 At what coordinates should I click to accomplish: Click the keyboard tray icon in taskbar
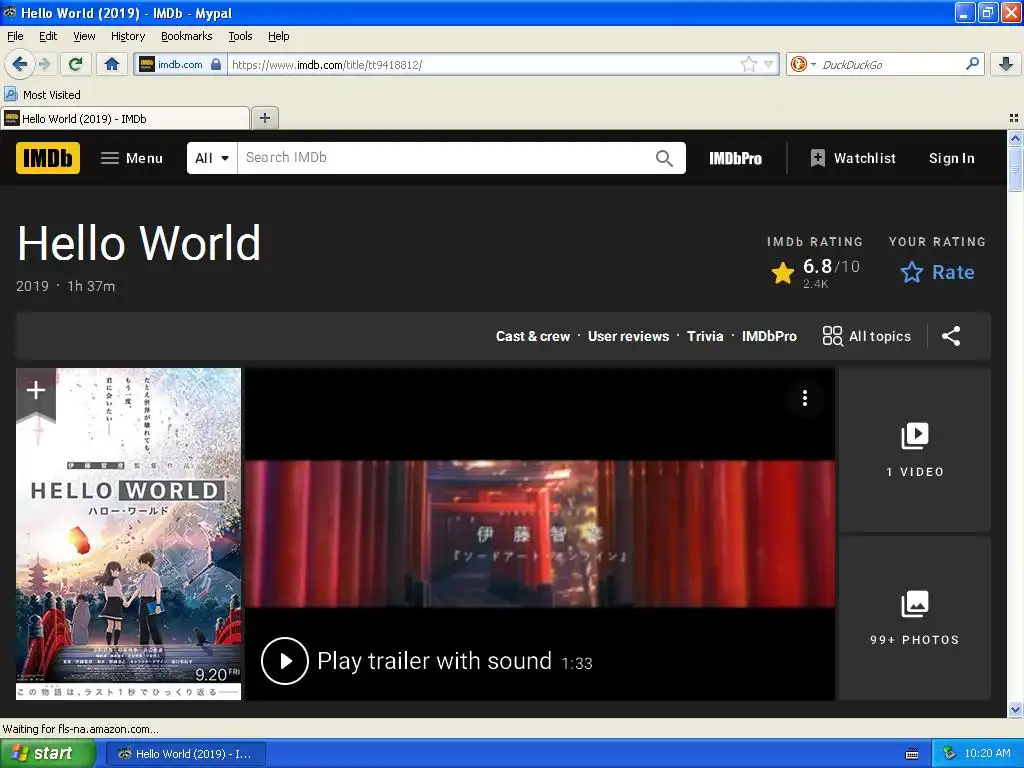[912, 754]
